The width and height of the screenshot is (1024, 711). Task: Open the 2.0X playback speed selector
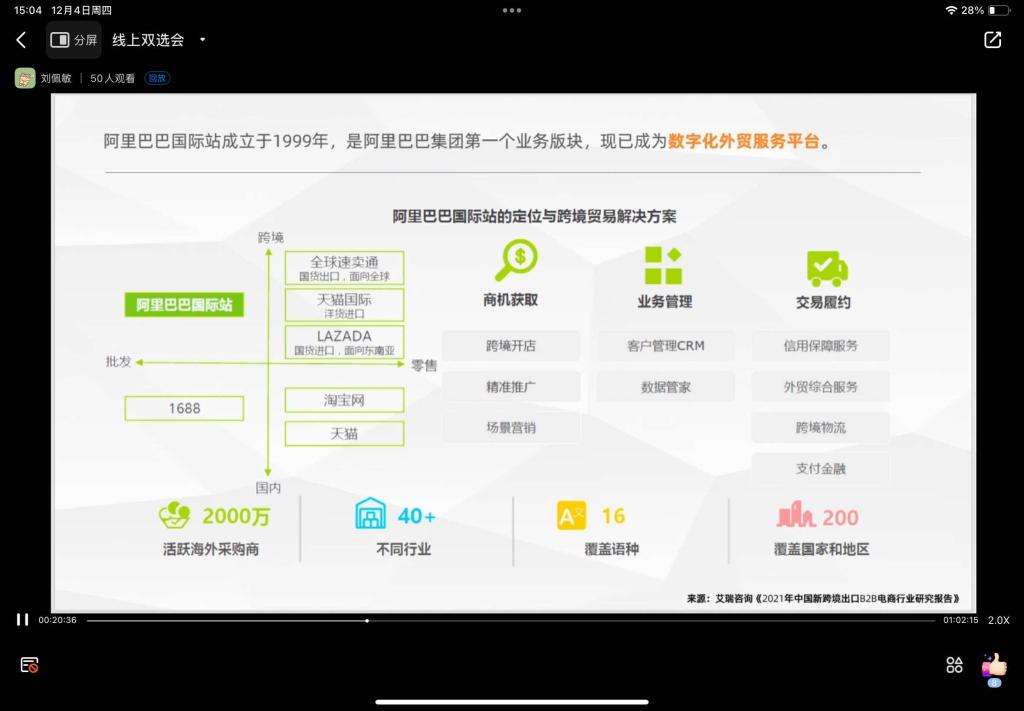coord(998,620)
